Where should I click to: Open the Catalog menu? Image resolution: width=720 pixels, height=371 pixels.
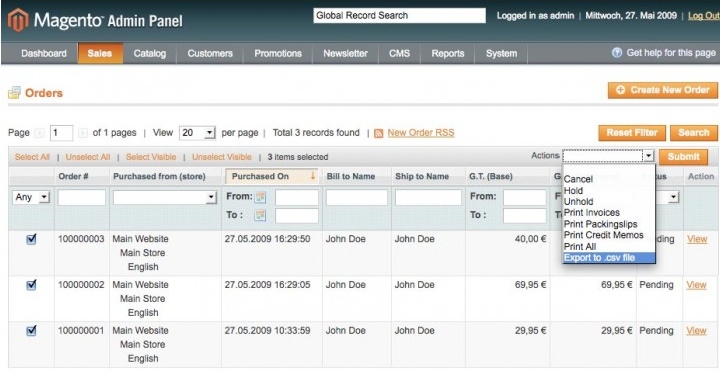(150, 53)
